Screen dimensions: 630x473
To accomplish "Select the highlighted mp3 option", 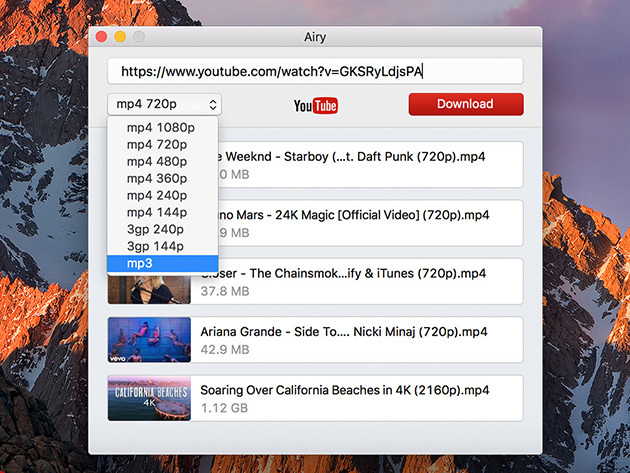I will point(162,263).
